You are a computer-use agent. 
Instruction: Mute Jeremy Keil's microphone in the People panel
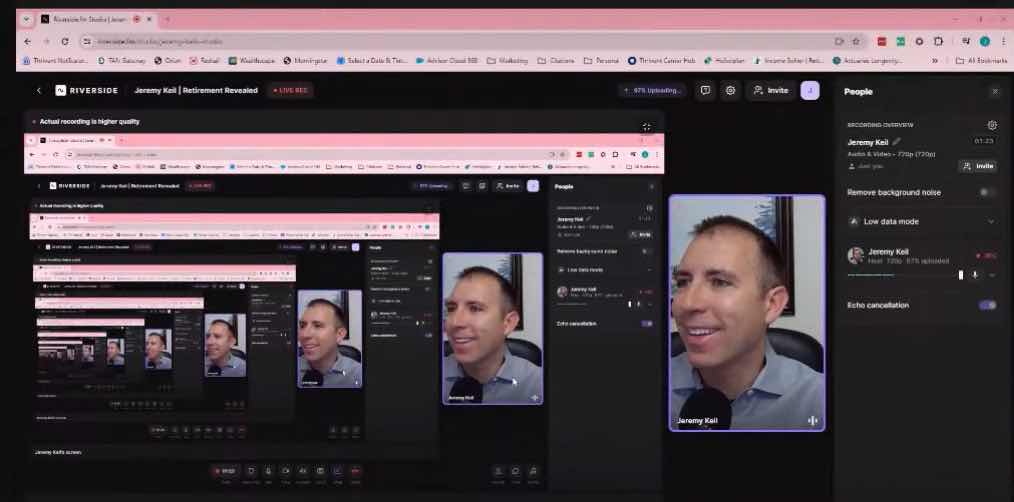[x=975, y=275]
